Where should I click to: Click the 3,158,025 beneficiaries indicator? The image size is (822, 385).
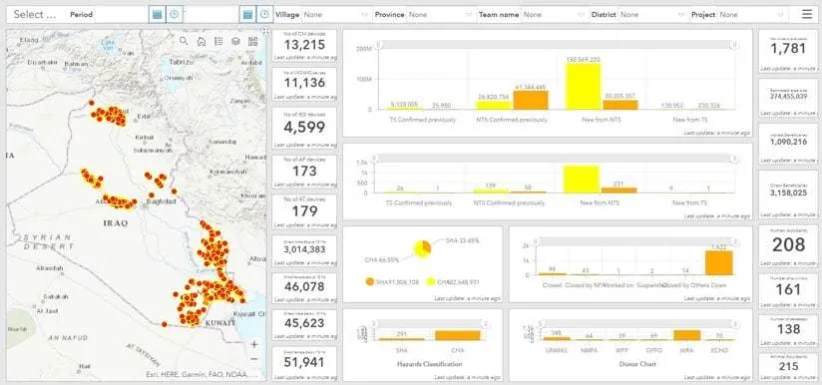click(x=788, y=195)
